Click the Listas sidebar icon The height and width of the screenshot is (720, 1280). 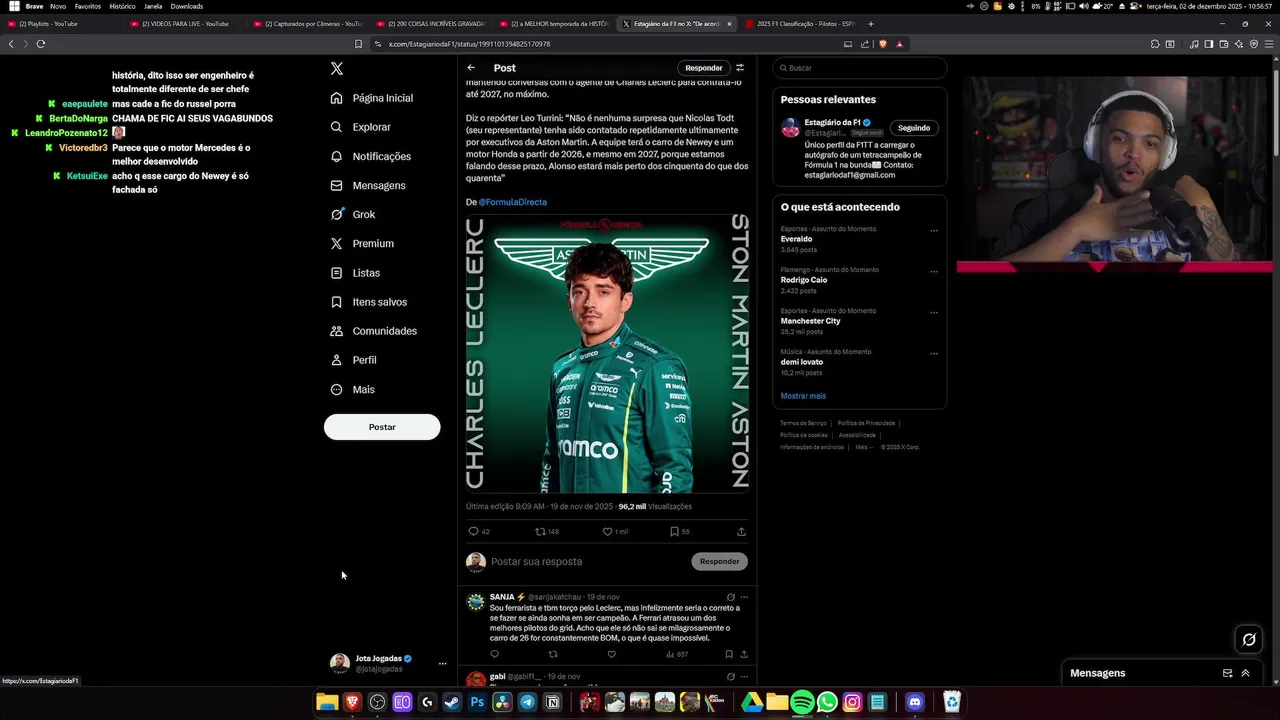point(337,273)
